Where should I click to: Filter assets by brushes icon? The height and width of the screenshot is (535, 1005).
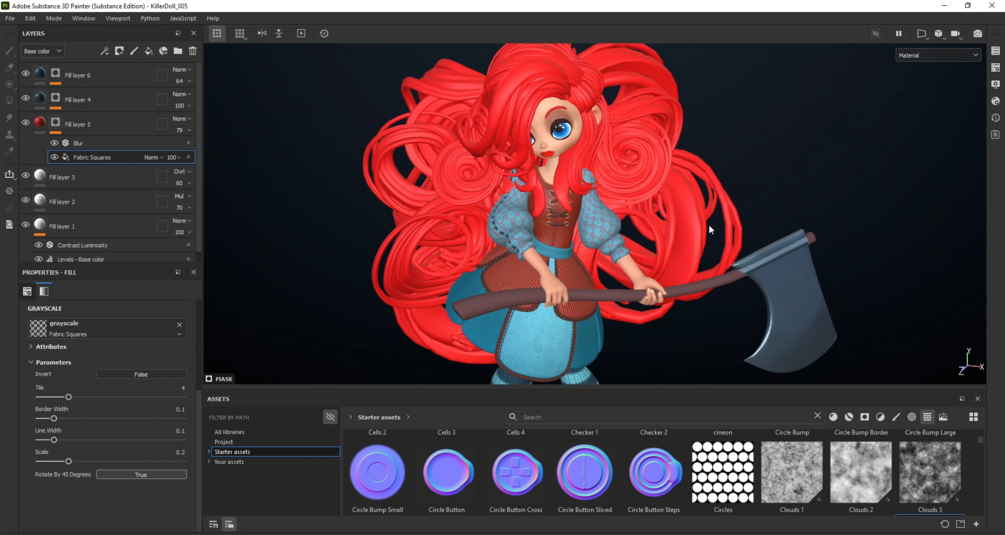(x=896, y=416)
